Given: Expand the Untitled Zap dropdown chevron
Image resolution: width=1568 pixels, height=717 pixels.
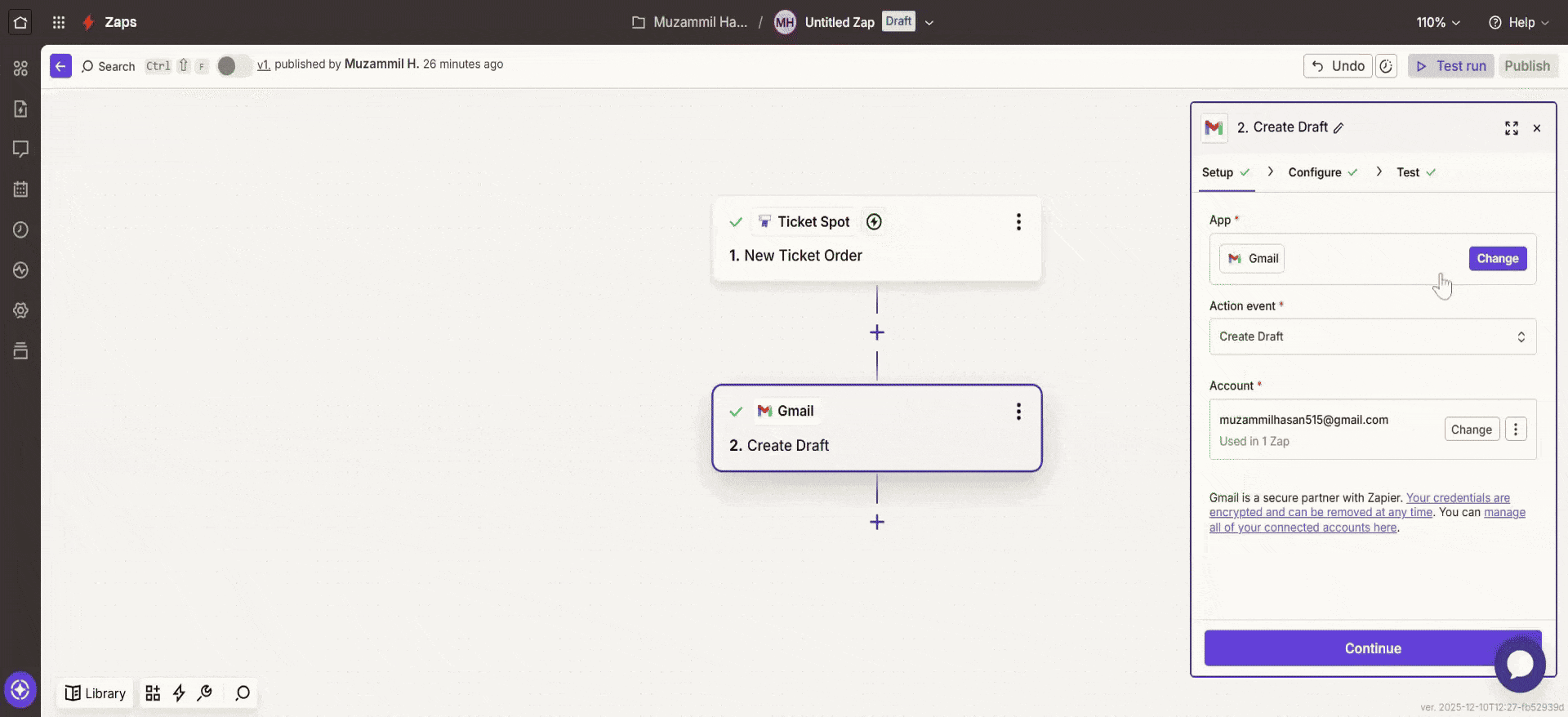Looking at the screenshot, I should [x=929, y=23].
